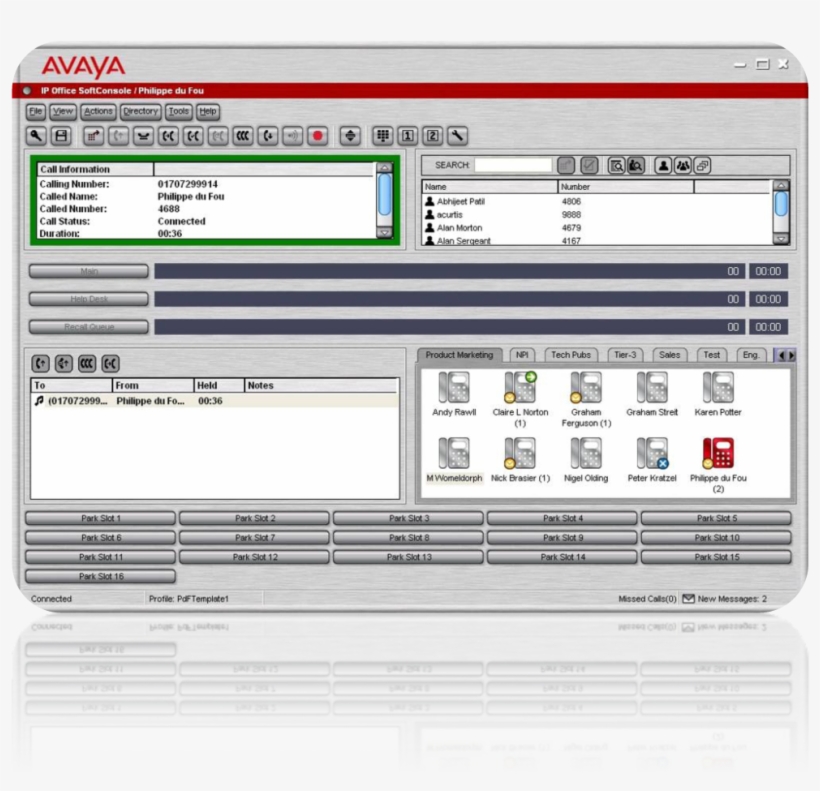Toggle the Users directory filter icon
Image resolution: width=820 pixels, height=791 pixels.
[x=662, y=166]
